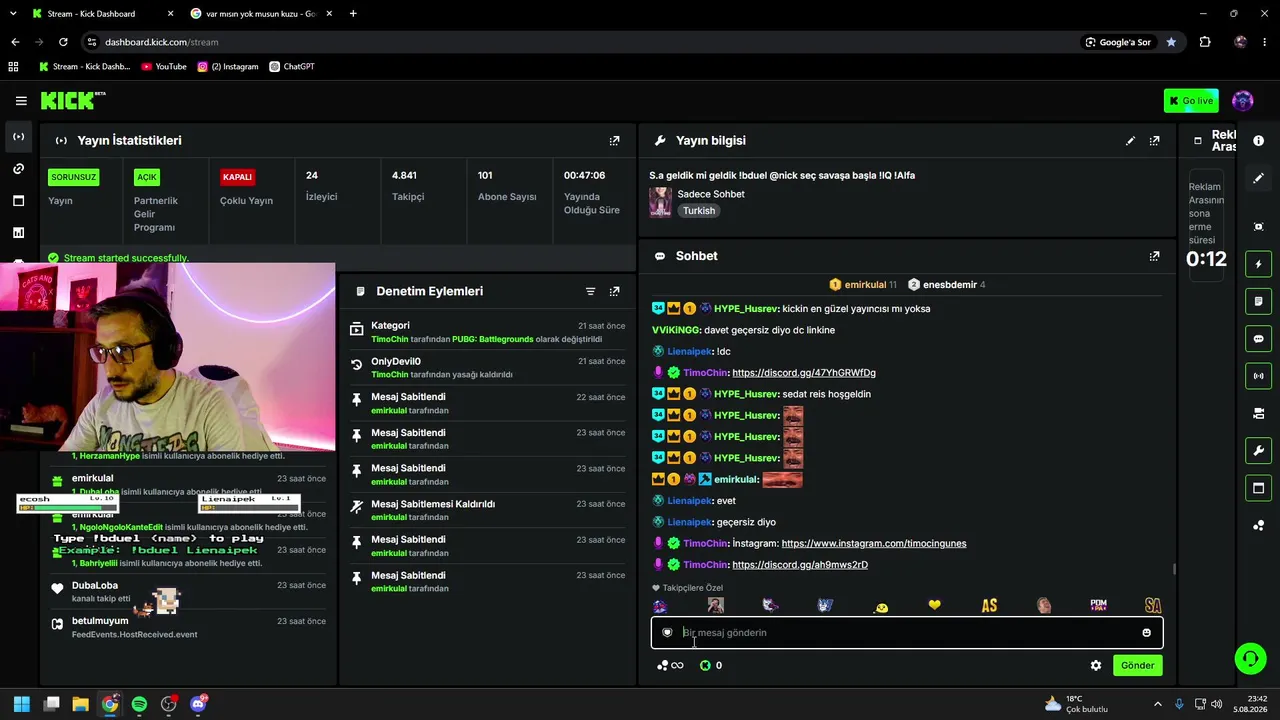1280x720 pixels.
Task: Click the Kick logo in the header
Action: pos(73,100)
